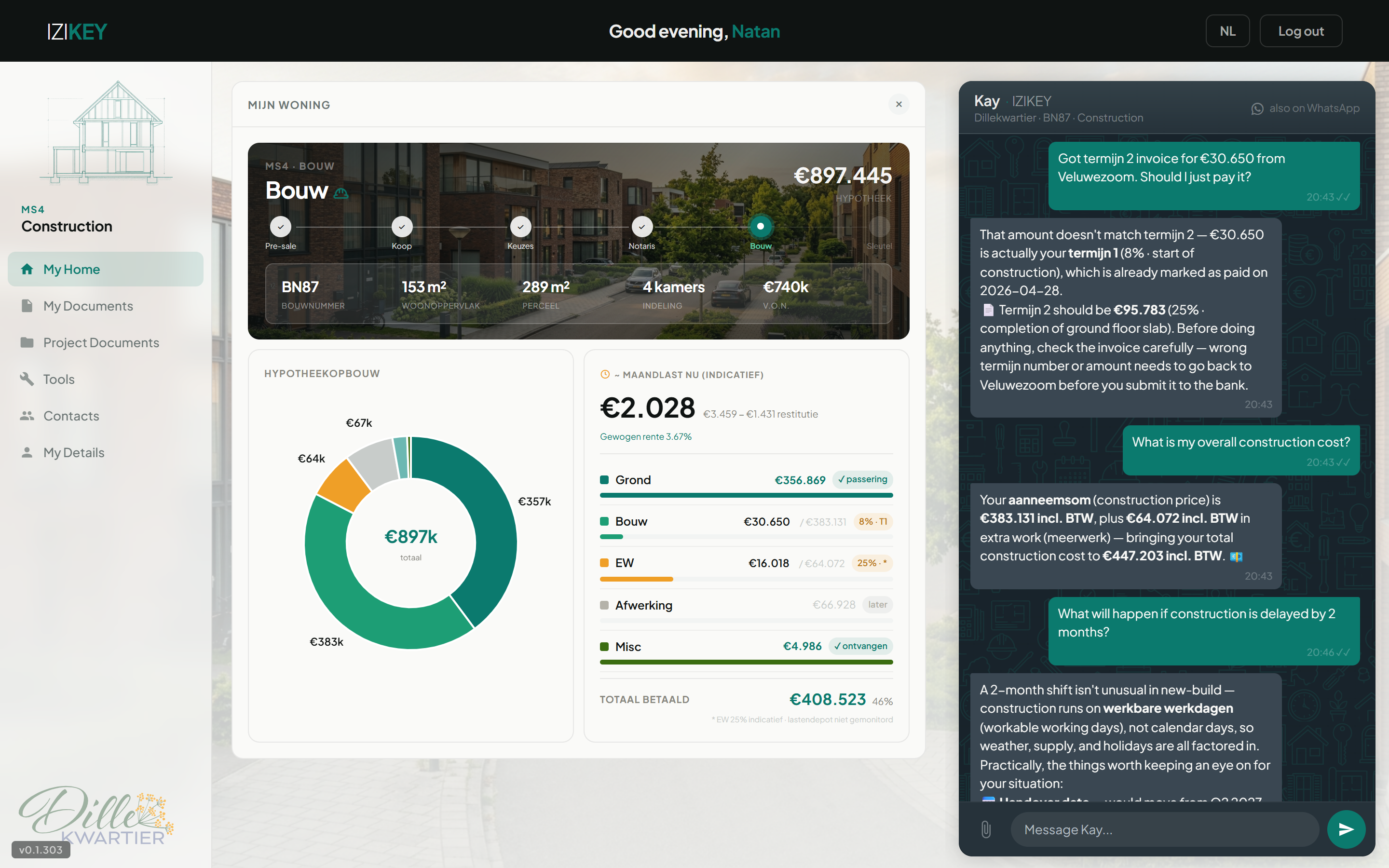
Task: Click the €2.028 maandlast amount
Action: [x=647, y=407]
